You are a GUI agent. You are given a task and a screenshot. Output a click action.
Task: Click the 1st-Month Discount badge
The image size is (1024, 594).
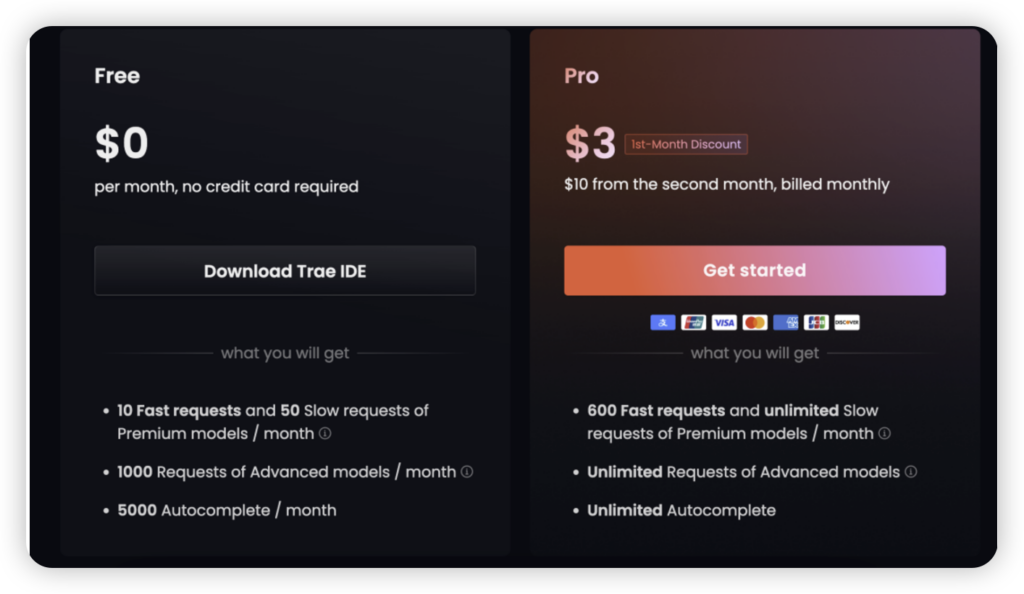[686, 144]
